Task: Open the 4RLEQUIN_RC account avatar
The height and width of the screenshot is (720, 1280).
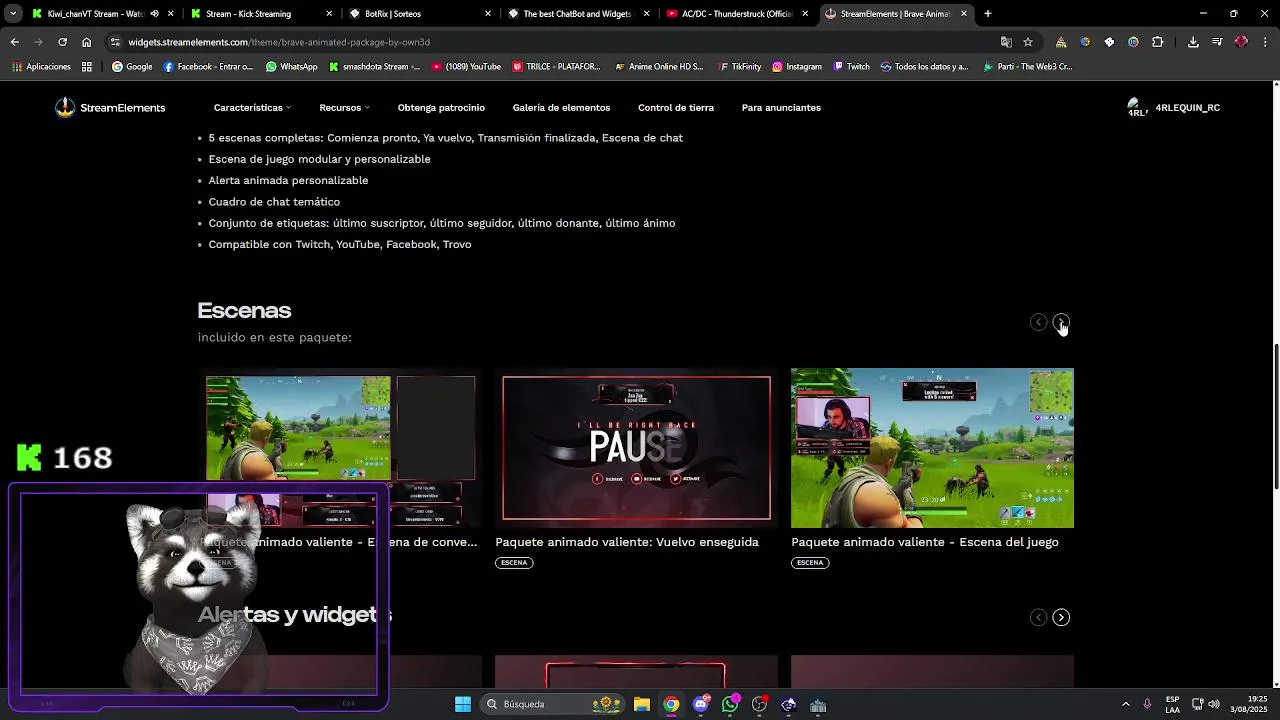Action: pyautogui.click(x=1137, y=108)
